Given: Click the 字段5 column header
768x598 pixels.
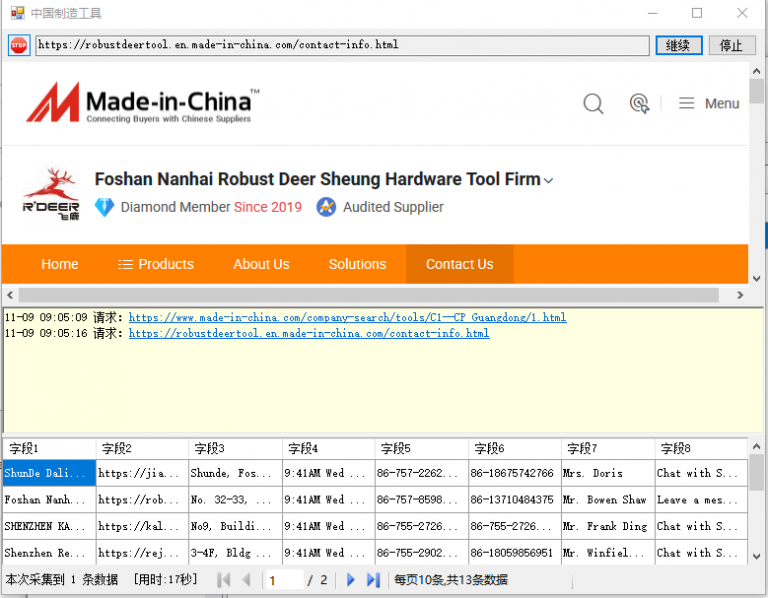Looking at the screenshot, I should point(421,448).
